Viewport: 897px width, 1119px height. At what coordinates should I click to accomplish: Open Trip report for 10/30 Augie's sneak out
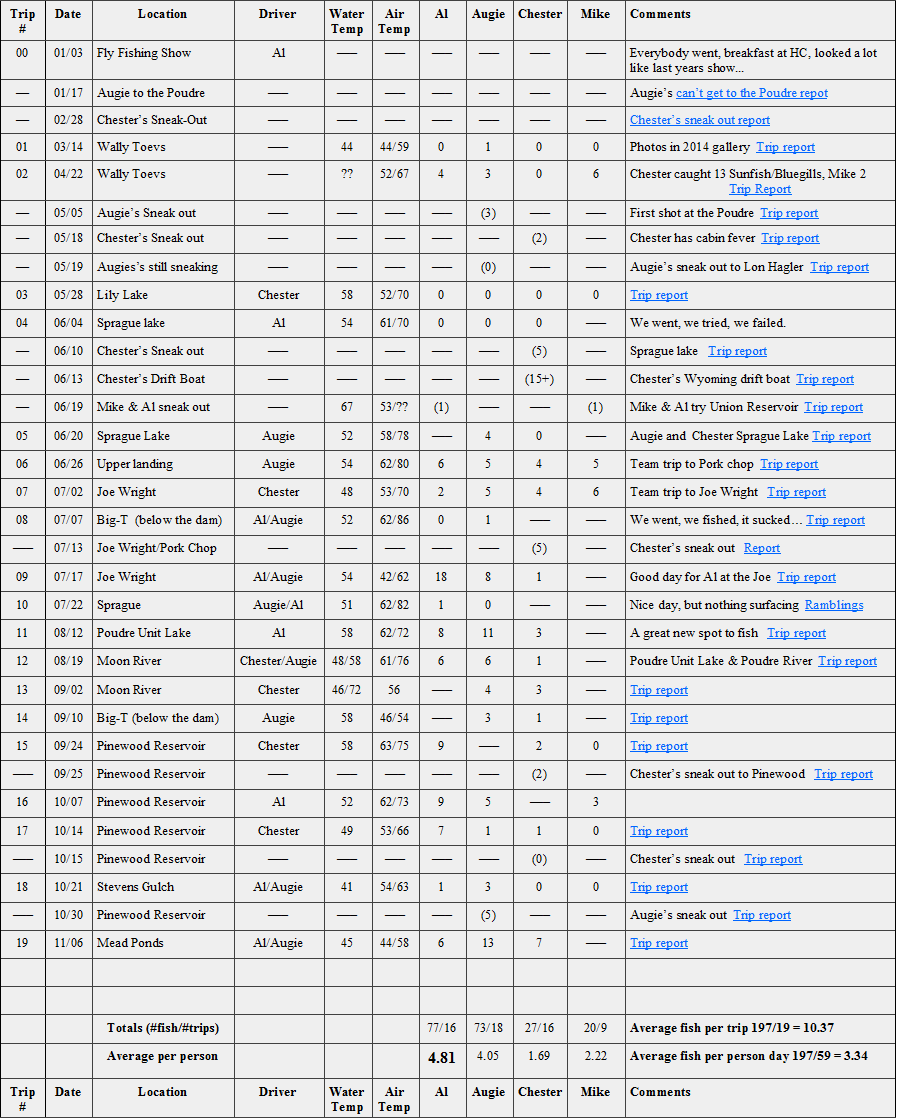click(x=762, y=915)
